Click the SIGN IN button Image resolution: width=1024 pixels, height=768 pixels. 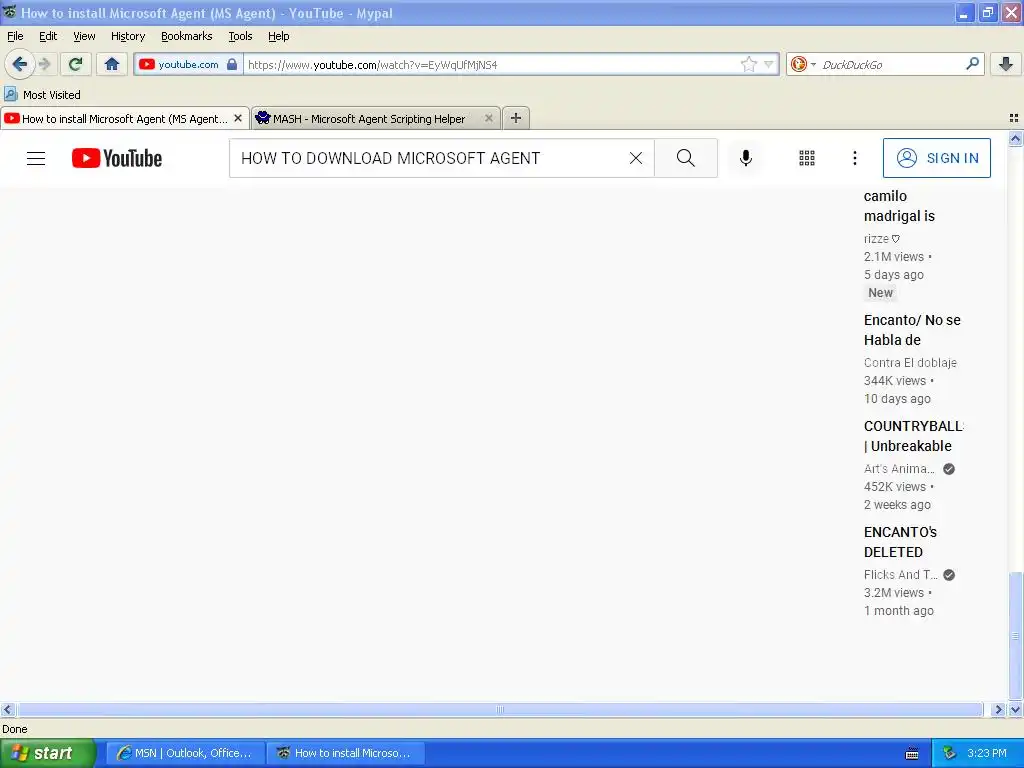[x=936, y=158]
